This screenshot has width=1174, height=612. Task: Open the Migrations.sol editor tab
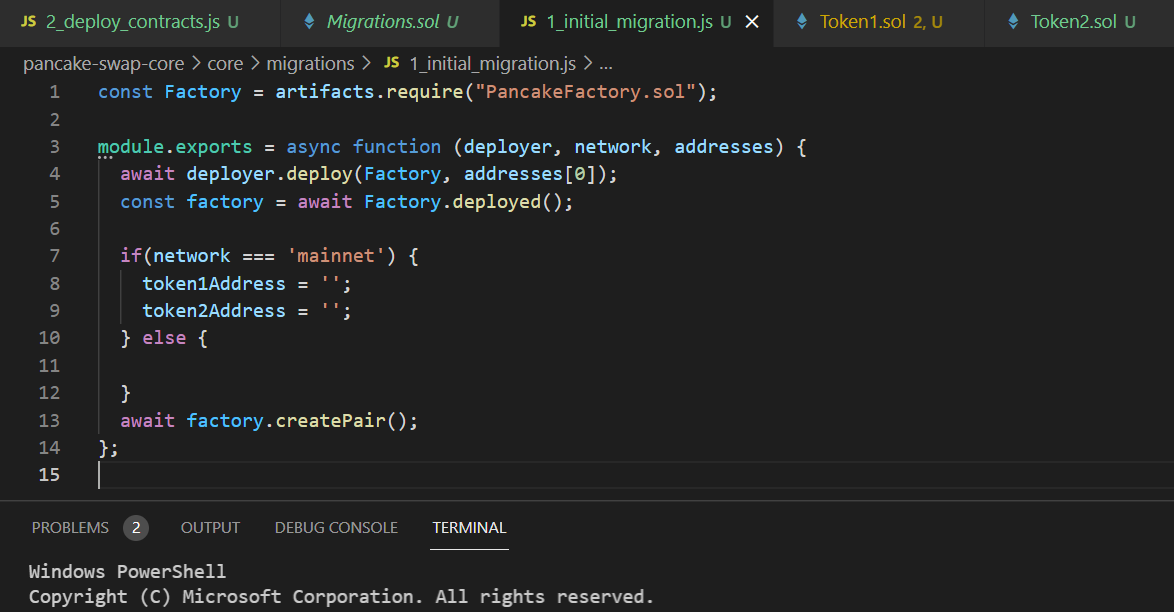(x=390, y=22)
